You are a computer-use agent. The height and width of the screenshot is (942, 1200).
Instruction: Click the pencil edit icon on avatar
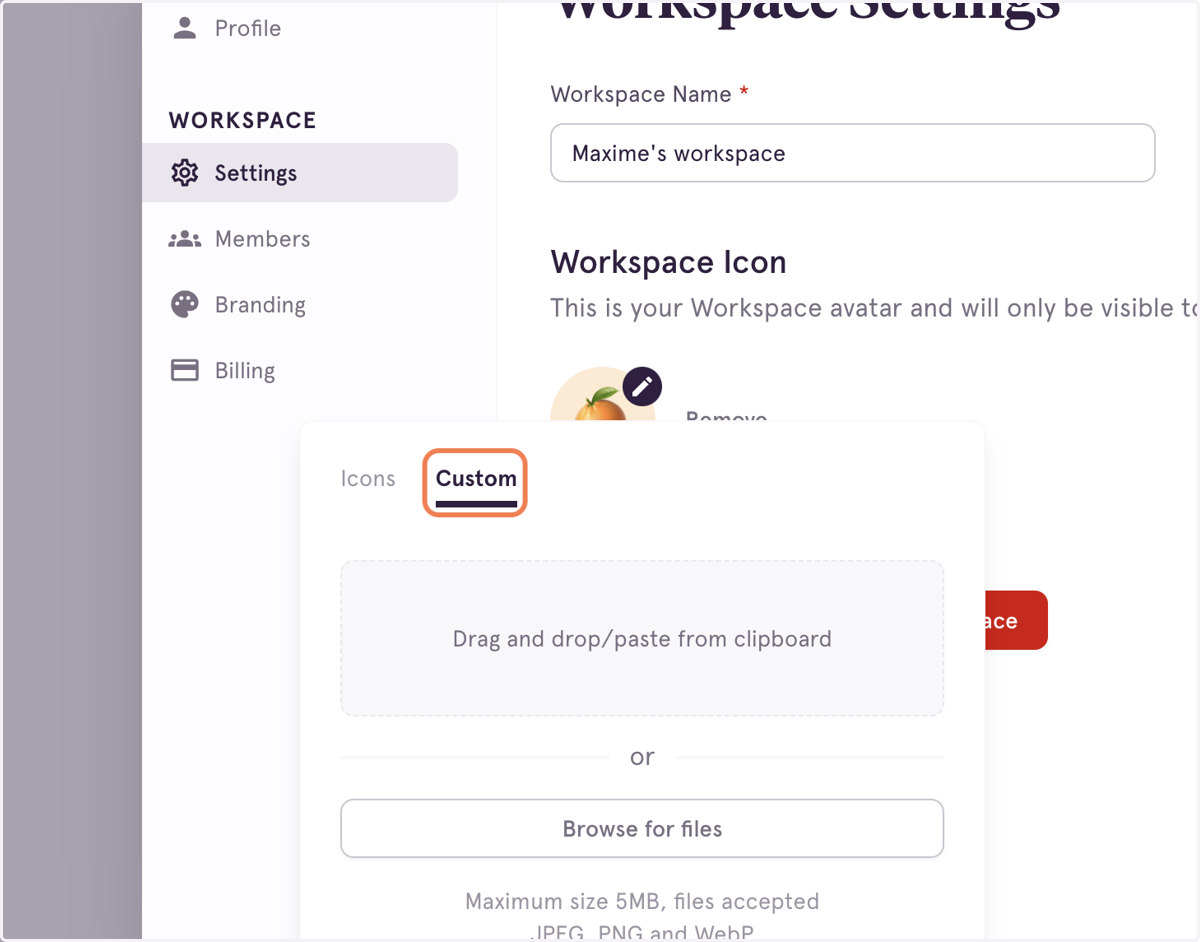coord(642,385)
